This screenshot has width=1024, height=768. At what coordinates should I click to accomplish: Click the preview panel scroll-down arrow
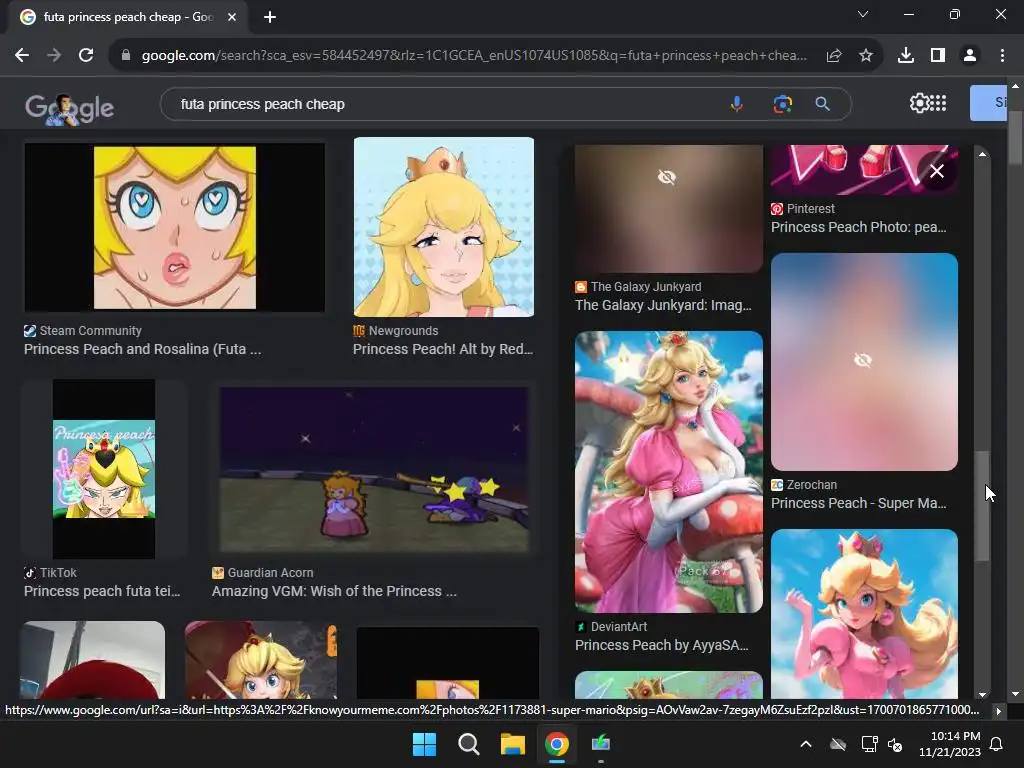coord(982,695)
